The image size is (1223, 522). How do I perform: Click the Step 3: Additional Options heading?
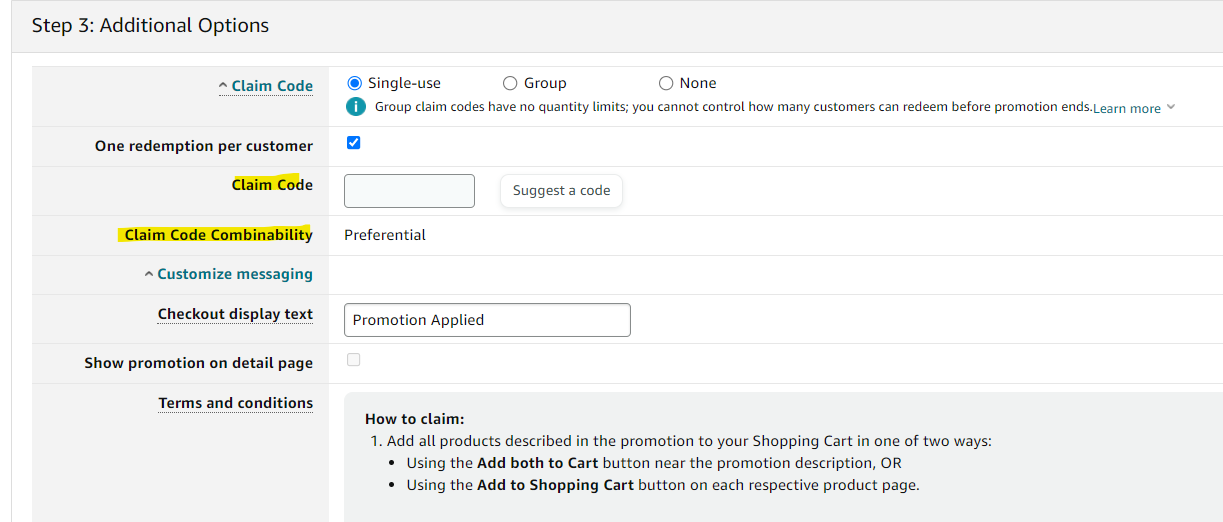(x=150, y=25)
